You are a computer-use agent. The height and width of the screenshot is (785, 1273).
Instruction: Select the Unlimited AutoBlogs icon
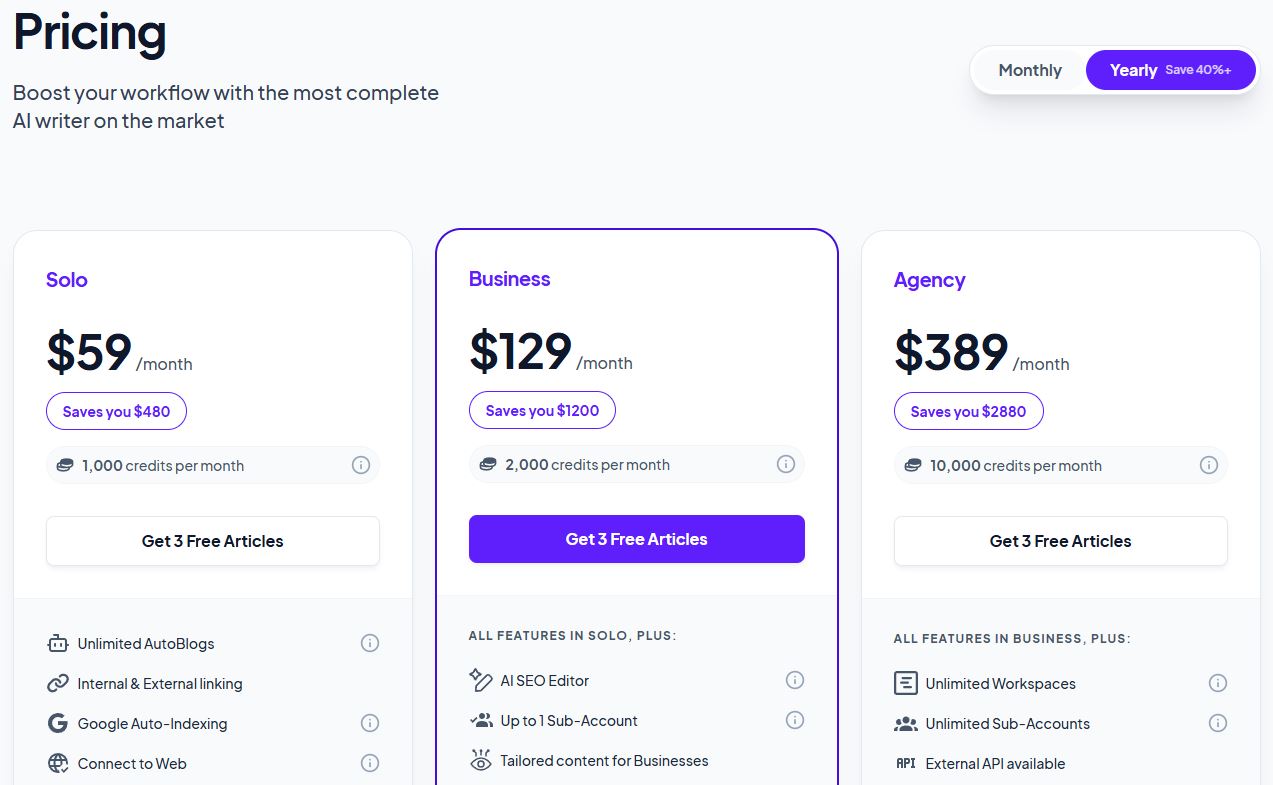(58, 643)
